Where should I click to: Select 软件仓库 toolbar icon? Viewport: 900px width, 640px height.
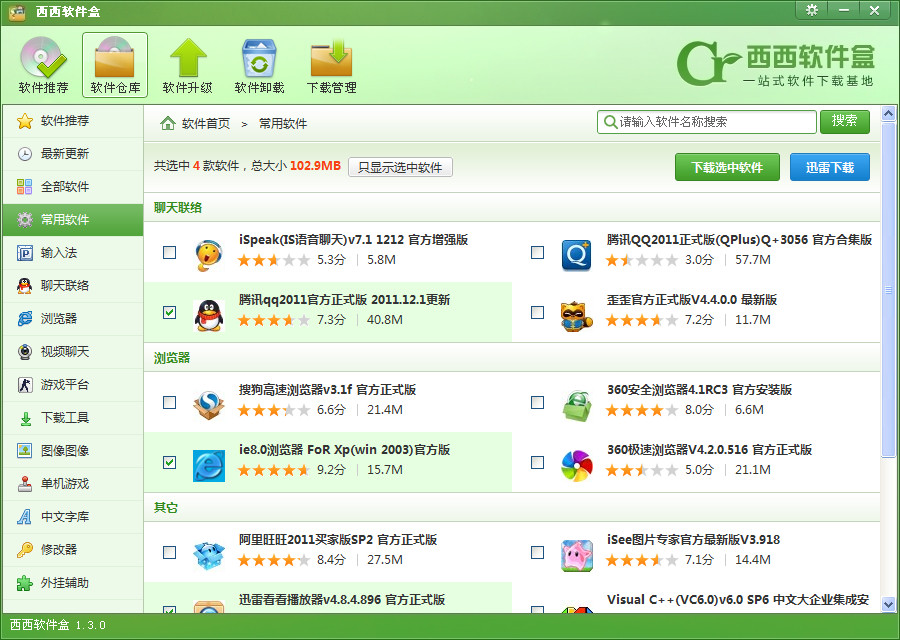click(x=115, y=64)
